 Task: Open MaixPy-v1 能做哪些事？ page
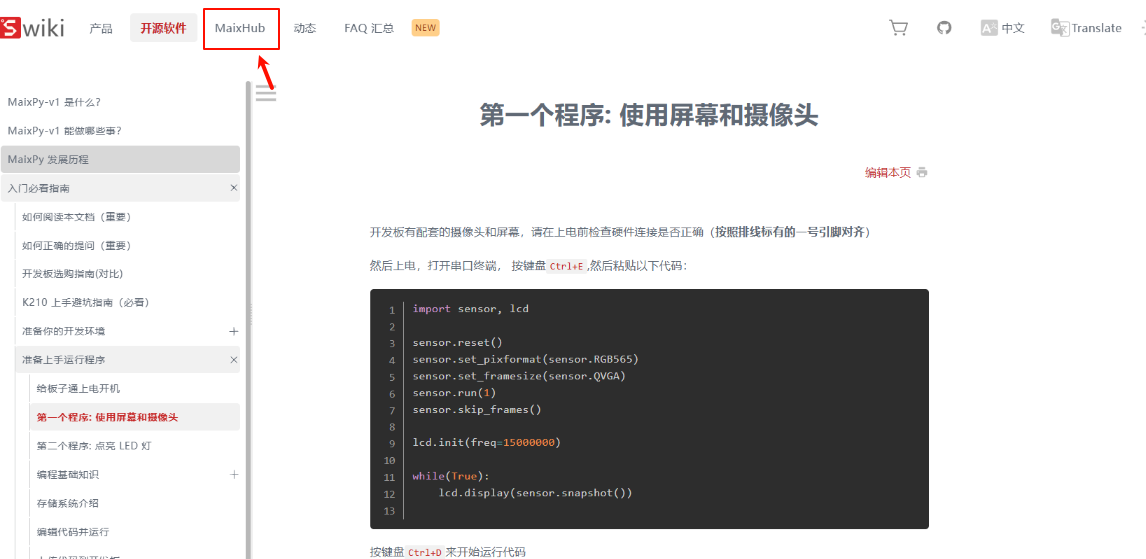click(x=64, y=131)
